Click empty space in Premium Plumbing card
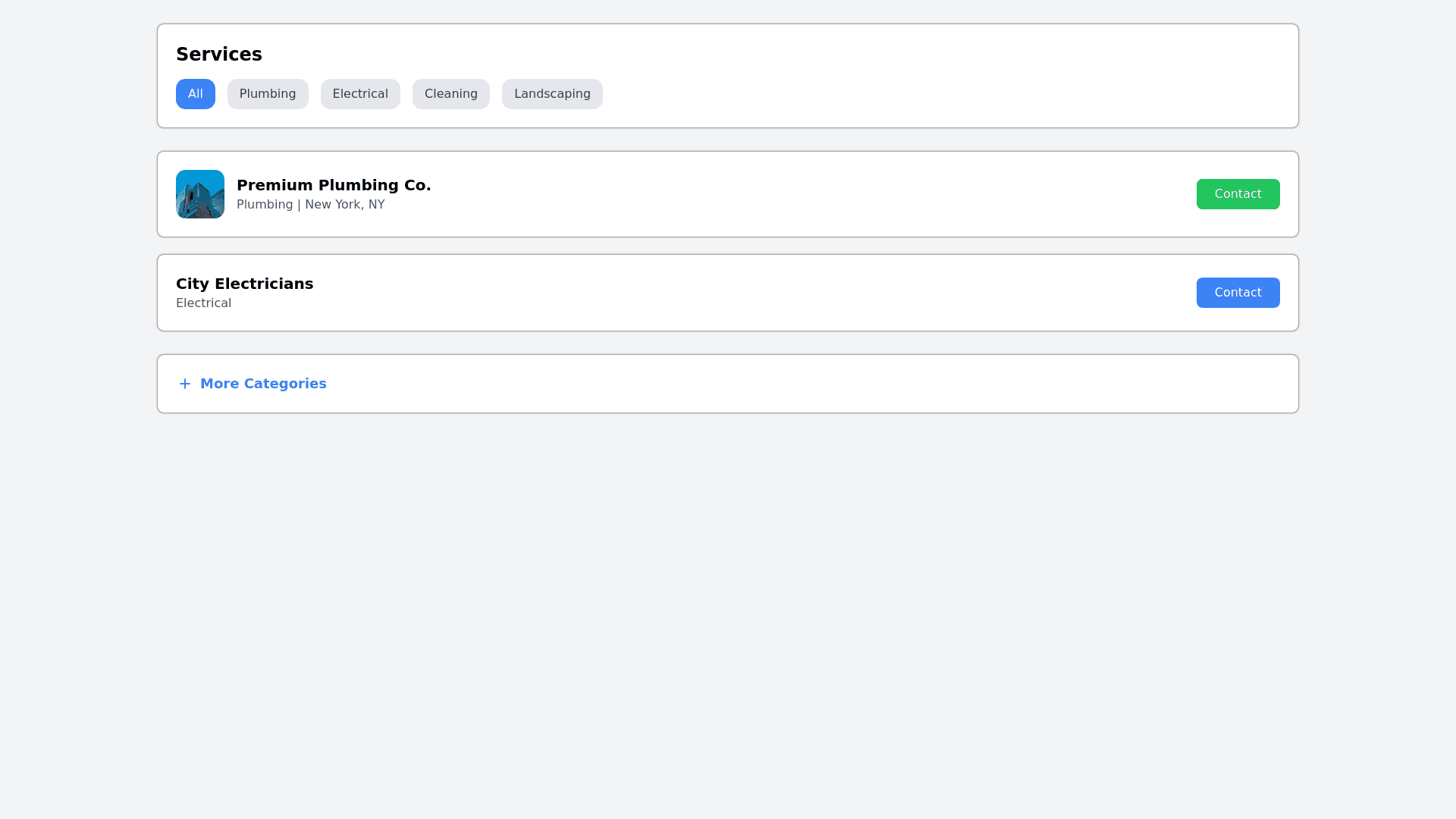This screenshot has height=819, width=1456. pyautogui.click(x=758, y=194)
